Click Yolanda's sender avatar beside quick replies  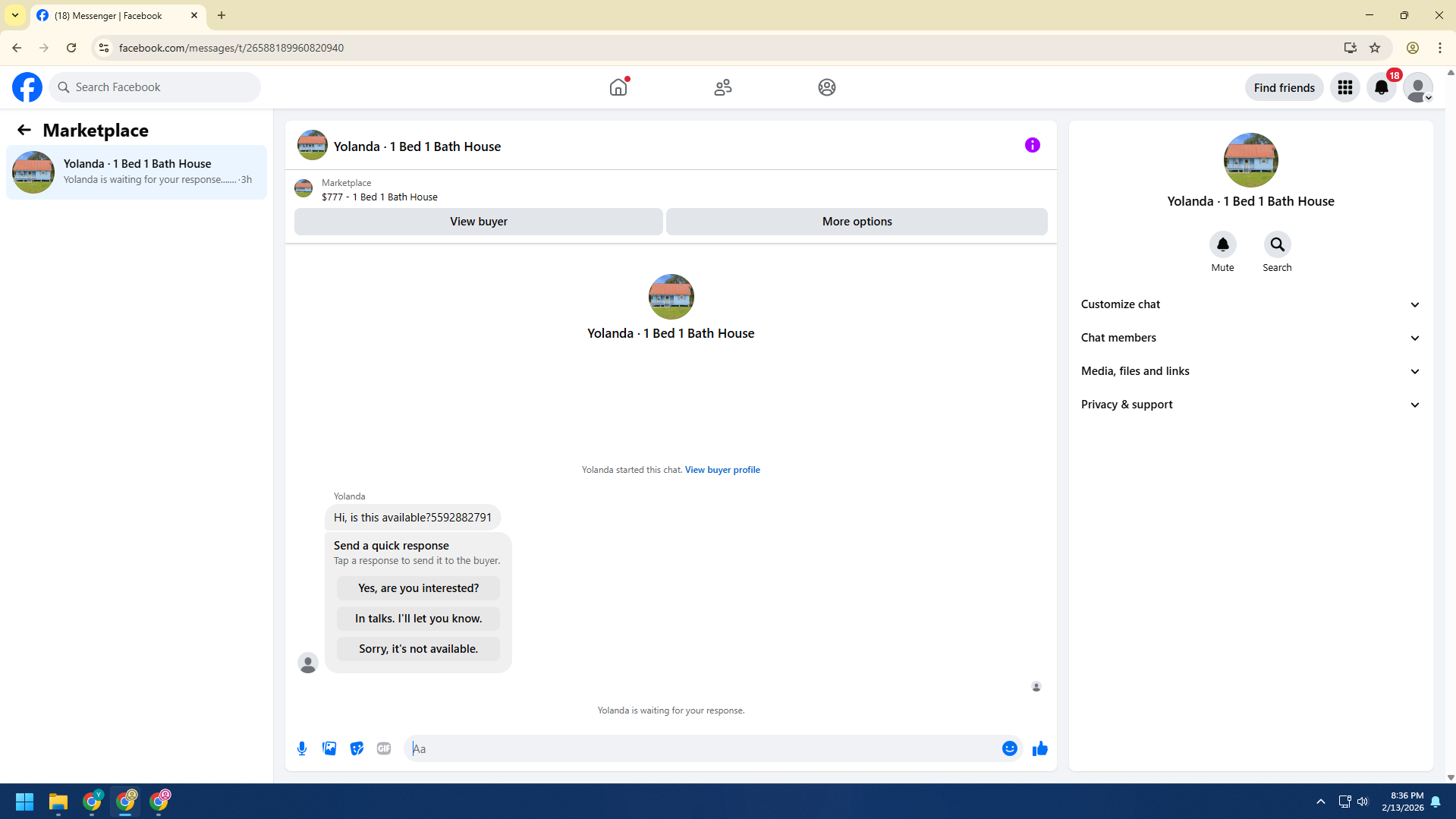click(307, 663)
